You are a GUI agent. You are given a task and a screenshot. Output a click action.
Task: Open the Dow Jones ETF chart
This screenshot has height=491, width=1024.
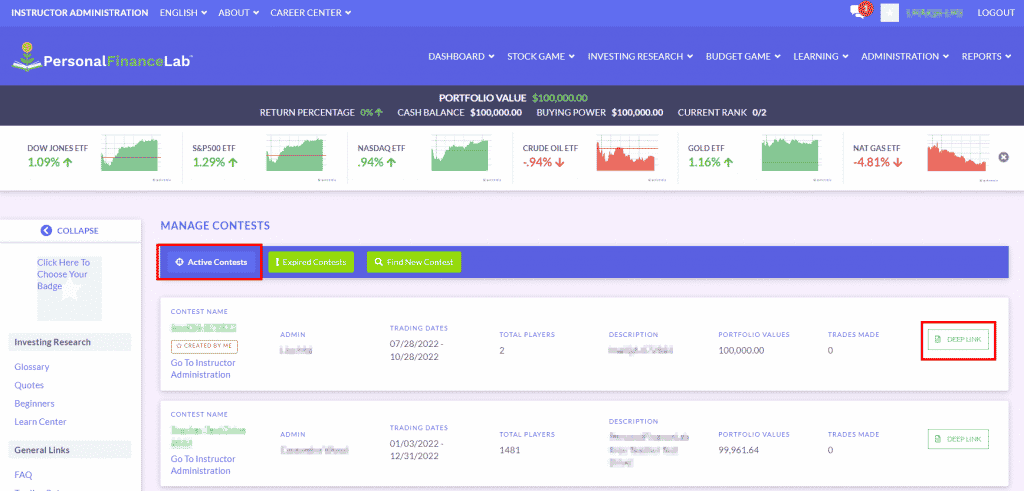point(131,155)
